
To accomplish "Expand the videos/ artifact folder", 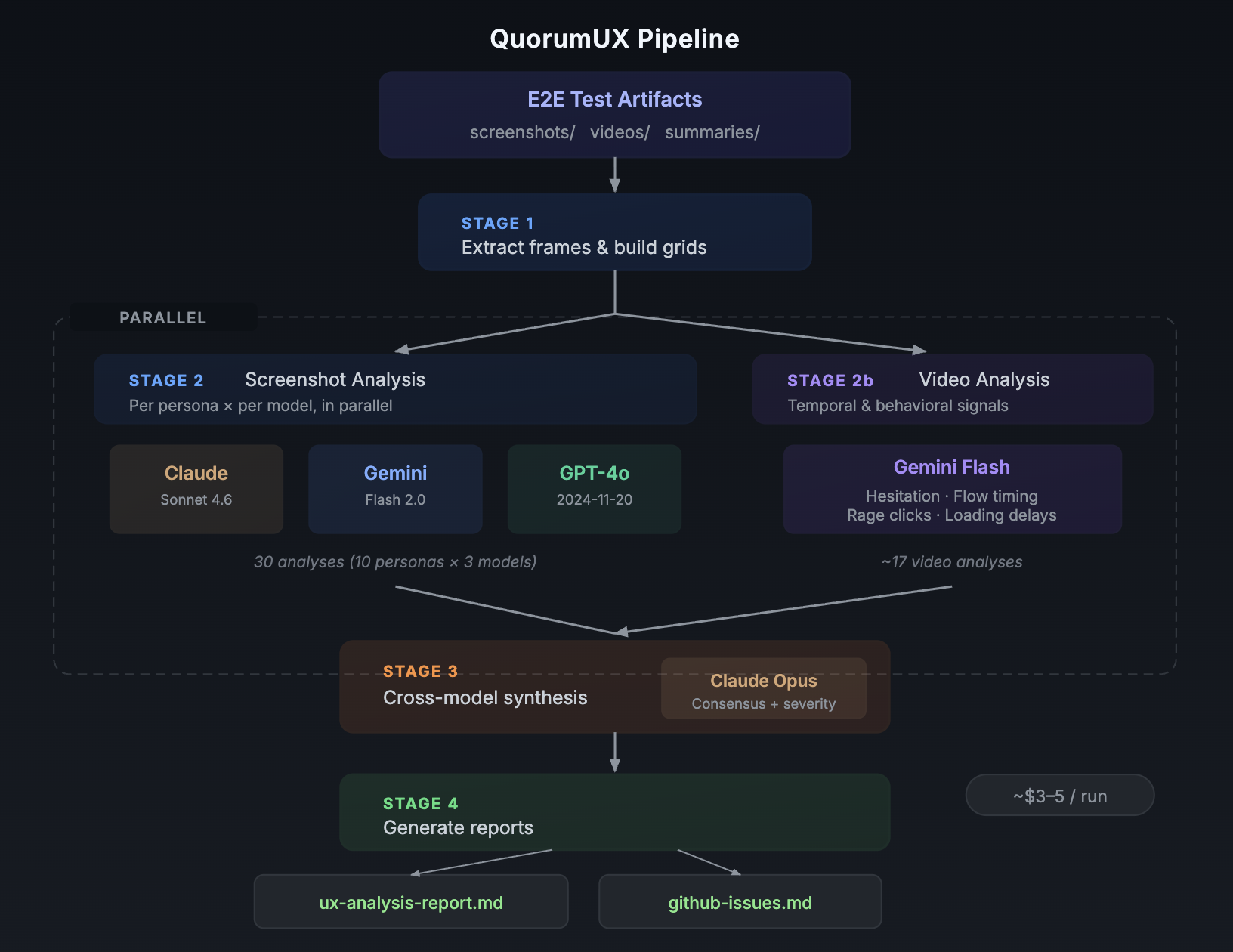I will click(620, 132).
